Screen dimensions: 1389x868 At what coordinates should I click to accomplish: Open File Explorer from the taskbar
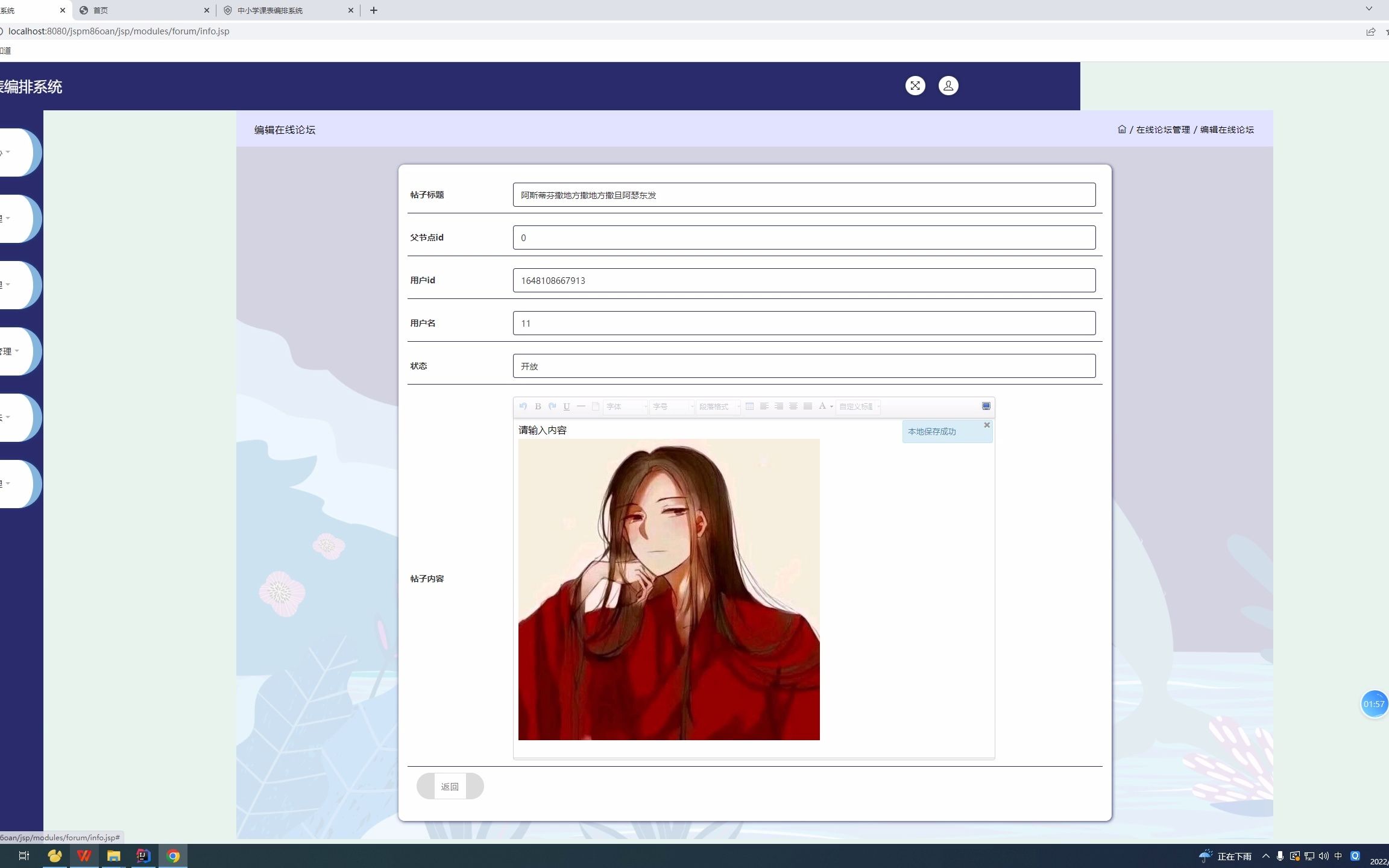click(x=114, y=856)
